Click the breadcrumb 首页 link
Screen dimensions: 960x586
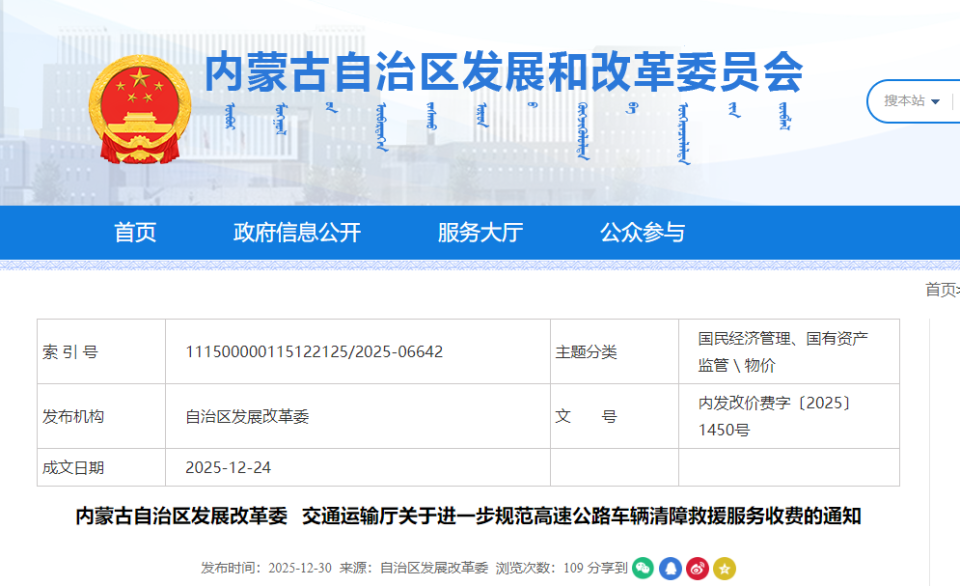tap(936, 290)
